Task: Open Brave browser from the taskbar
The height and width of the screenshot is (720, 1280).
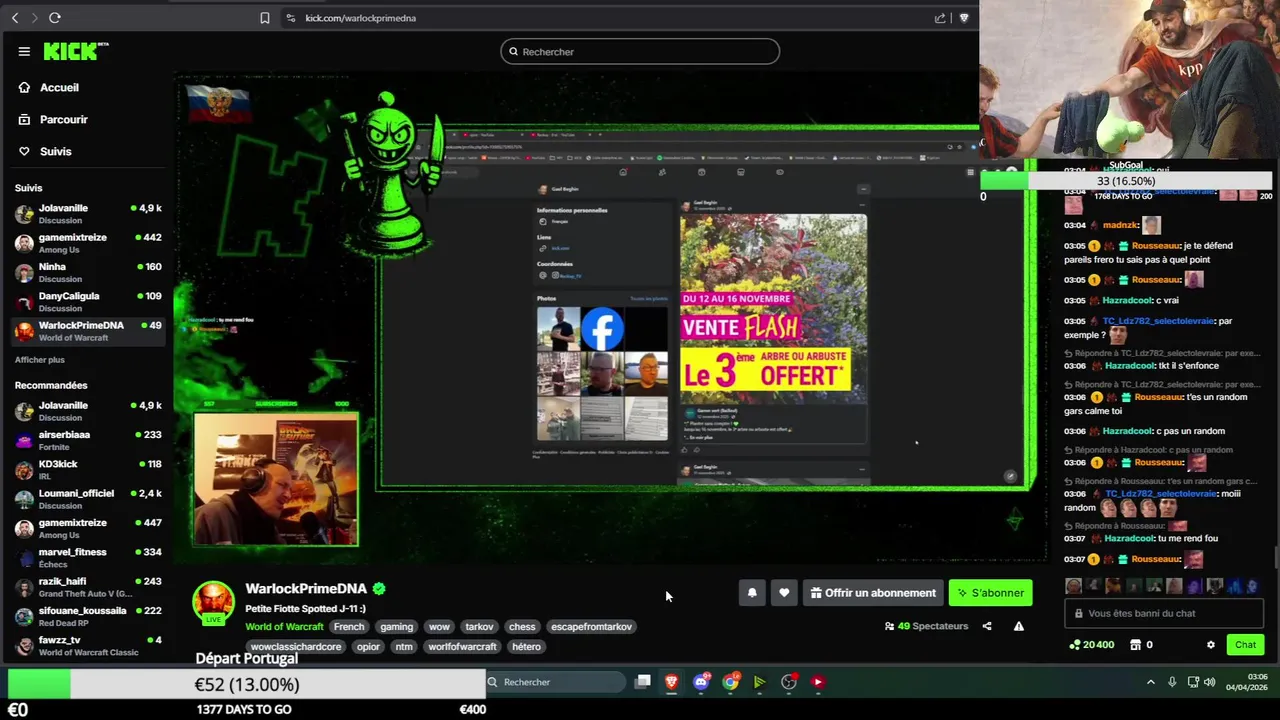Action: pyautogui.click(x=672, y=682)
